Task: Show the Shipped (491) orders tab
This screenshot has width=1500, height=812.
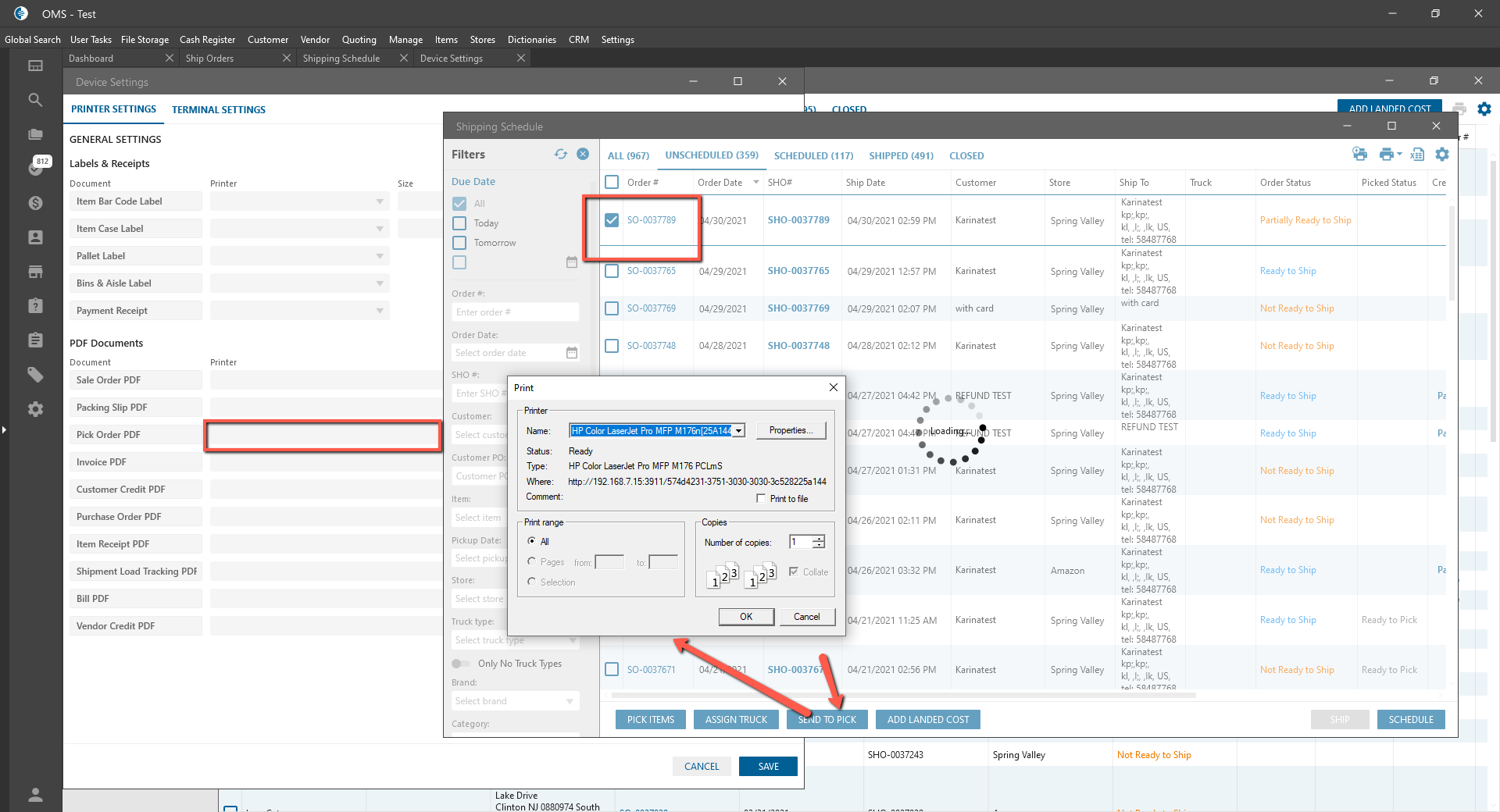Action: (x=902, y=156)
